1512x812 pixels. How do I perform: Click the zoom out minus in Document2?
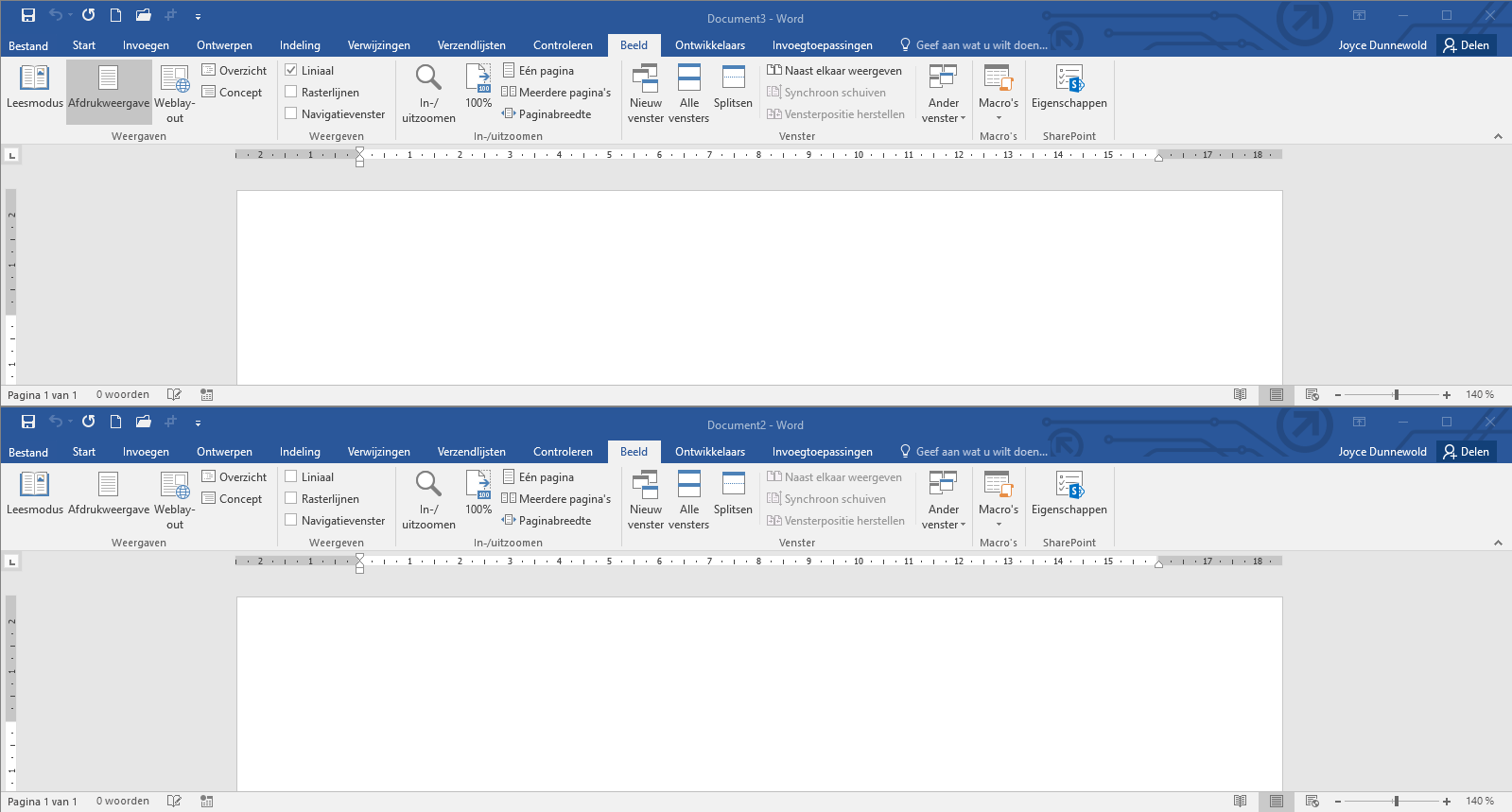pos(1338,802)
